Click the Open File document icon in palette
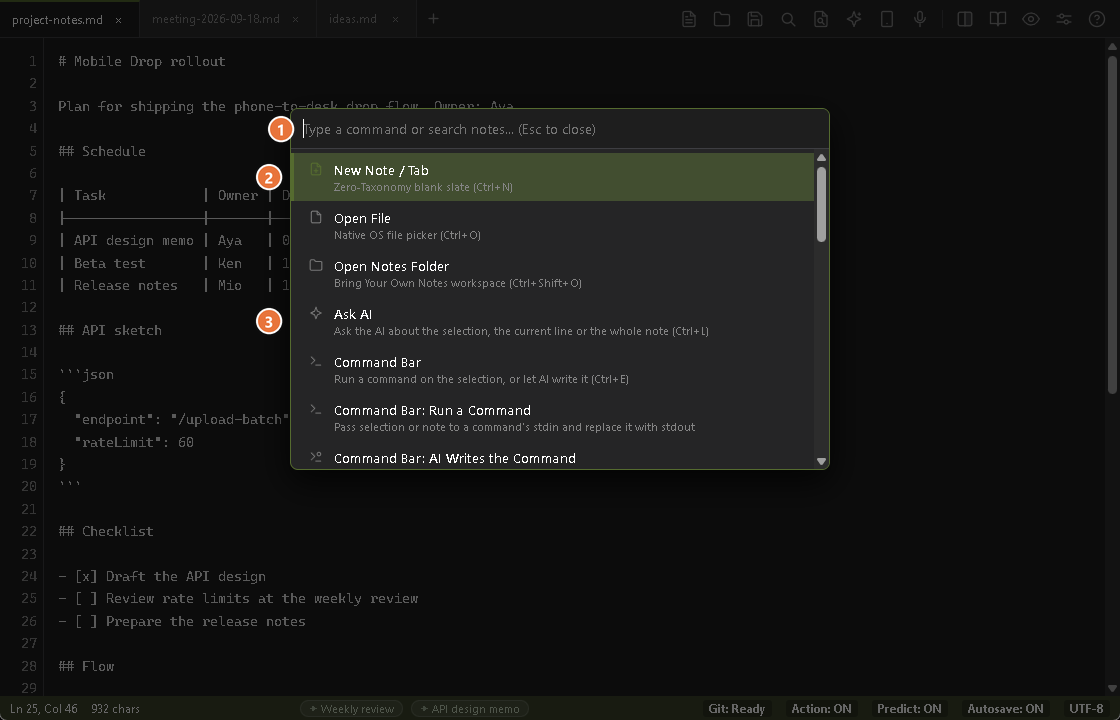This screenshot has height=720, width=1120. [316, 217]
